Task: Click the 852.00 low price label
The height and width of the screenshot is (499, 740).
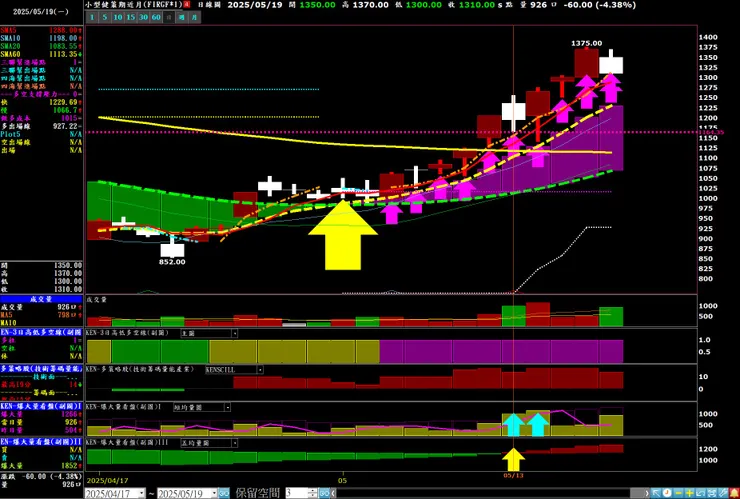Action: pyautogui.click(x=172, y=262)
